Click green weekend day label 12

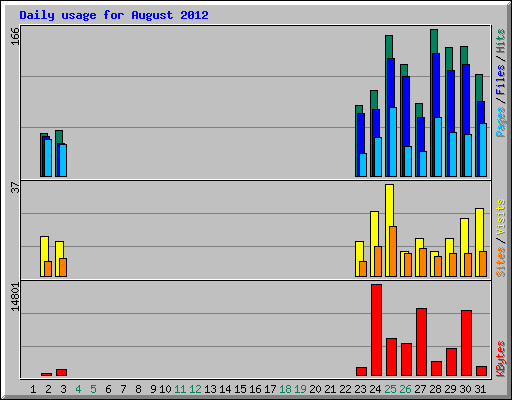point(195,389)
